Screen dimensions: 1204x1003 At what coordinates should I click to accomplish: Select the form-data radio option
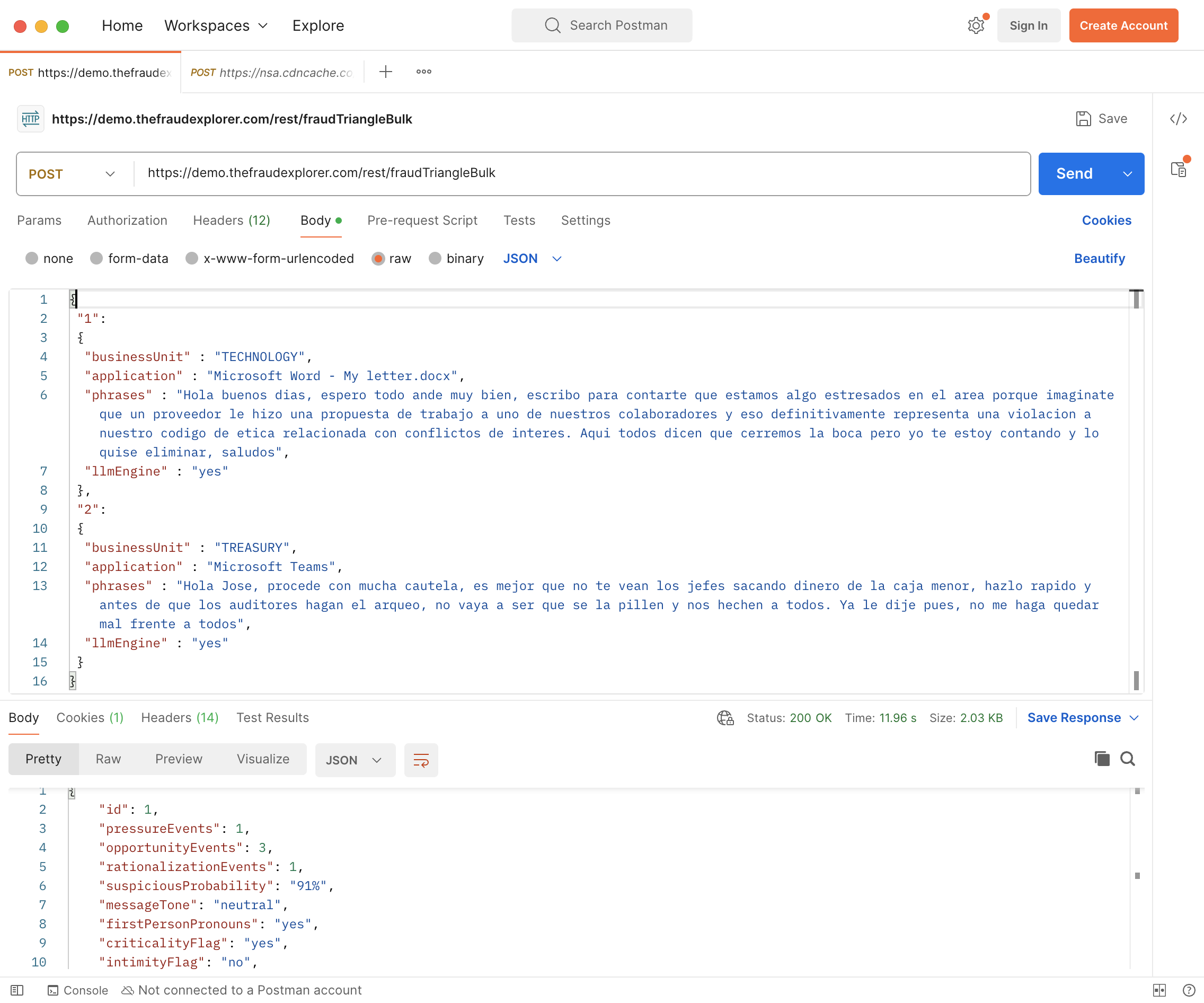tap(96, 258)
